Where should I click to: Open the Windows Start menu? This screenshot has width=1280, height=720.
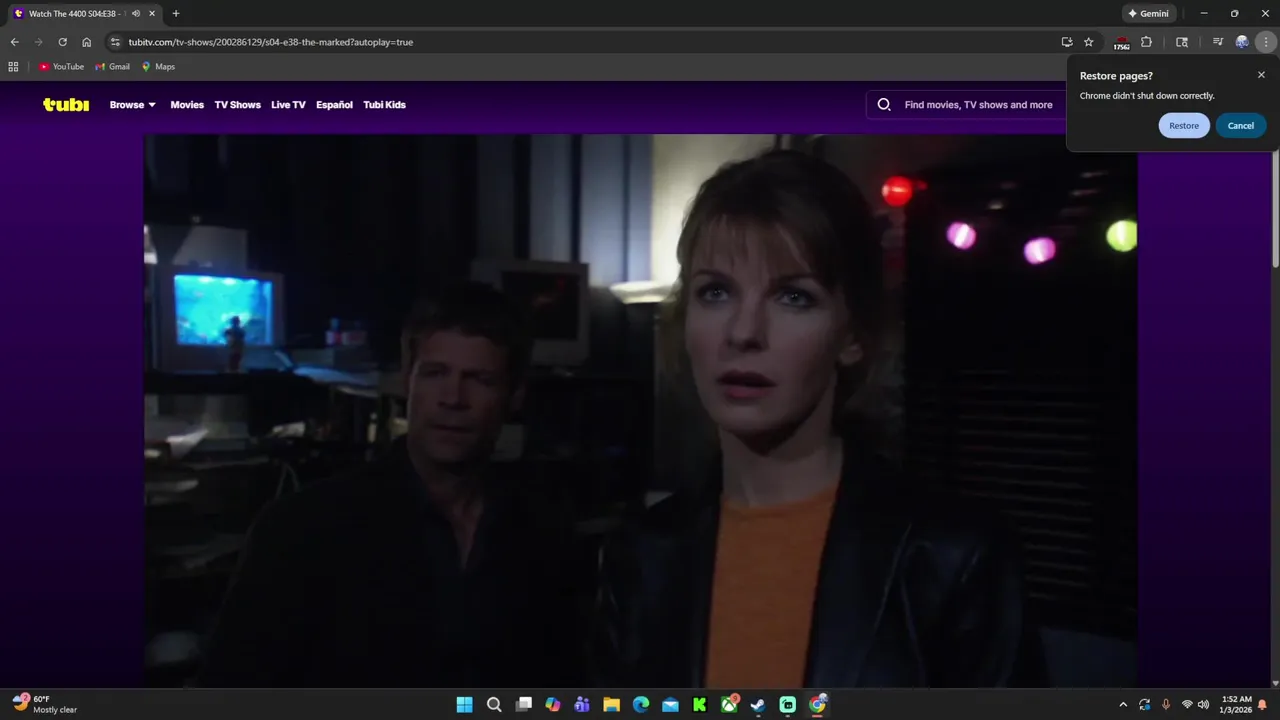[465, 704]
